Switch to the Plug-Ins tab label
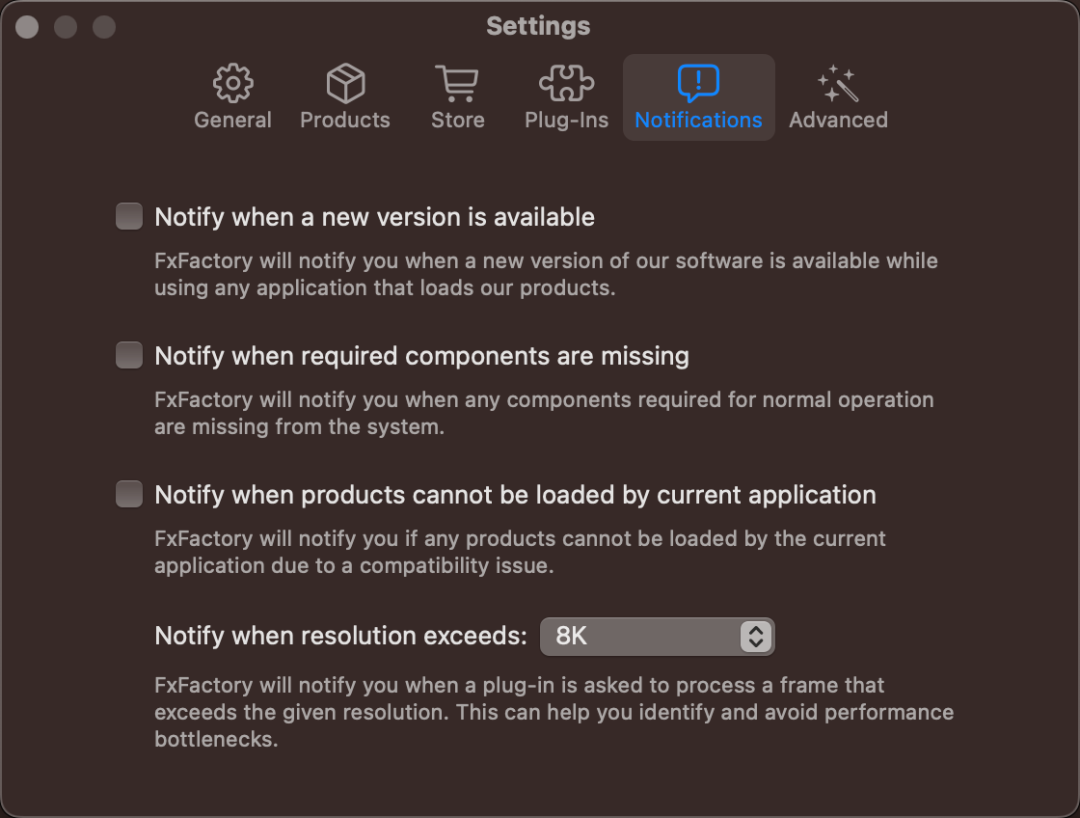This screenshot has height=818, width=1080. coord(566,120)
